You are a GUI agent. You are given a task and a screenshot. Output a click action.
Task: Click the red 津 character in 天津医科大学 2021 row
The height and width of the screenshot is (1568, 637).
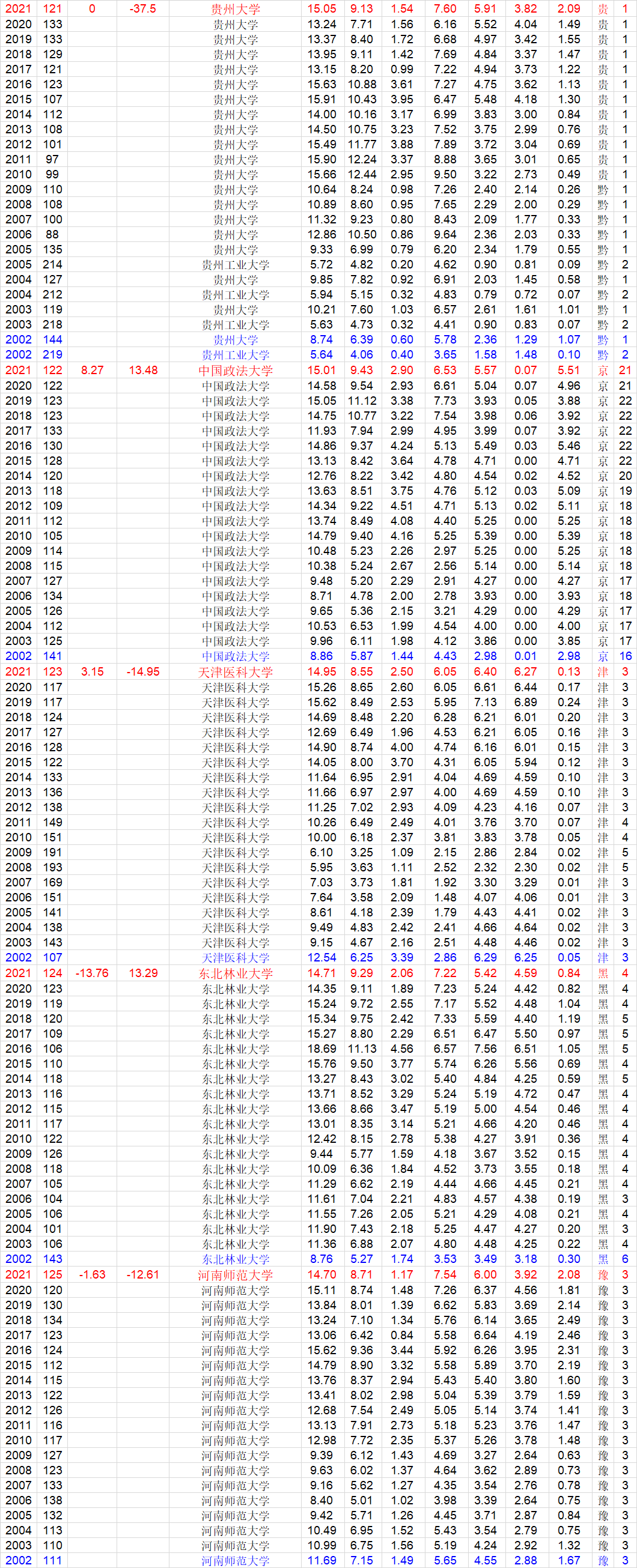point(603,672)
